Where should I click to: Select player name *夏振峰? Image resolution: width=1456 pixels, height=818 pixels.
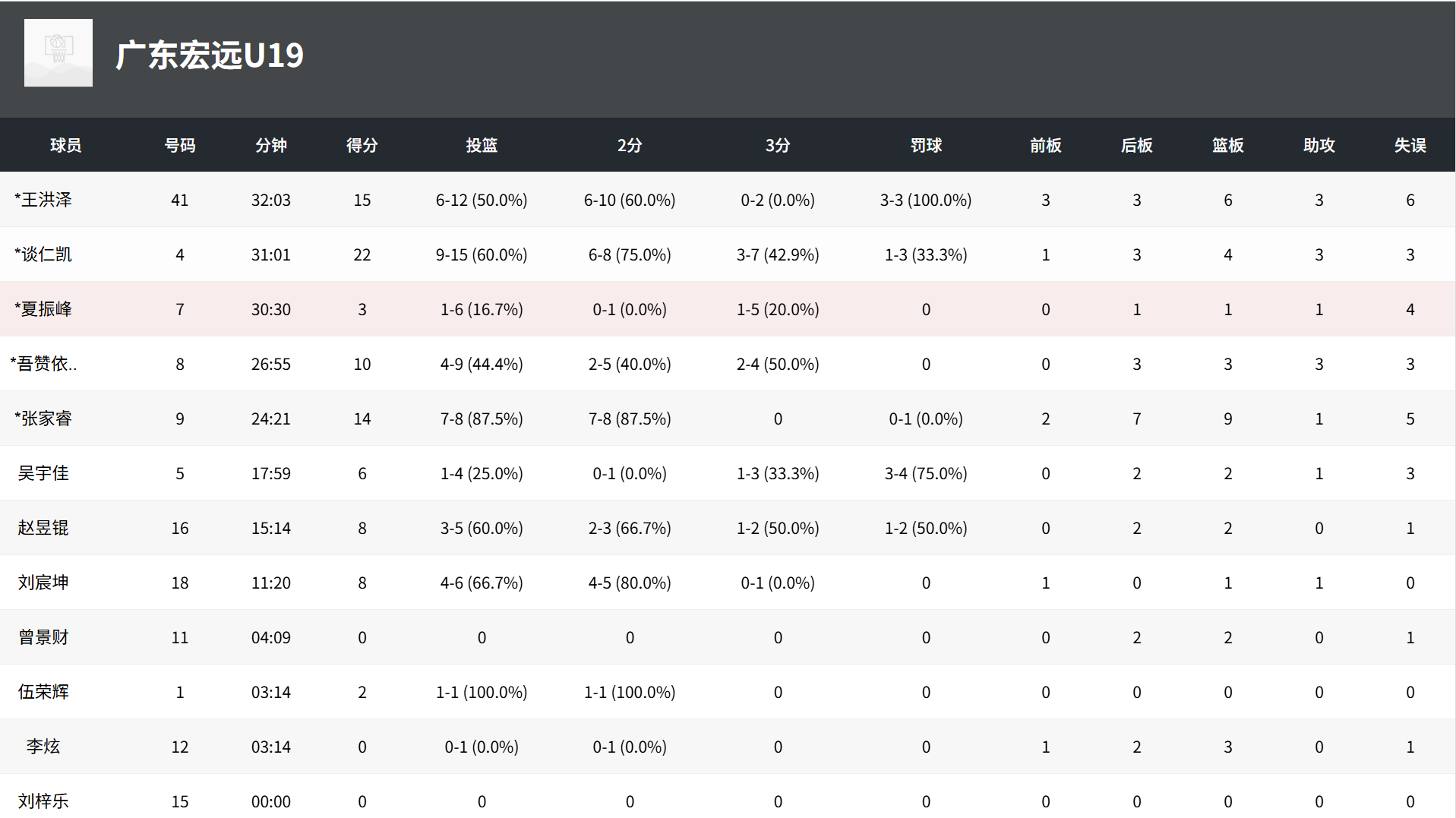[43, 309]
